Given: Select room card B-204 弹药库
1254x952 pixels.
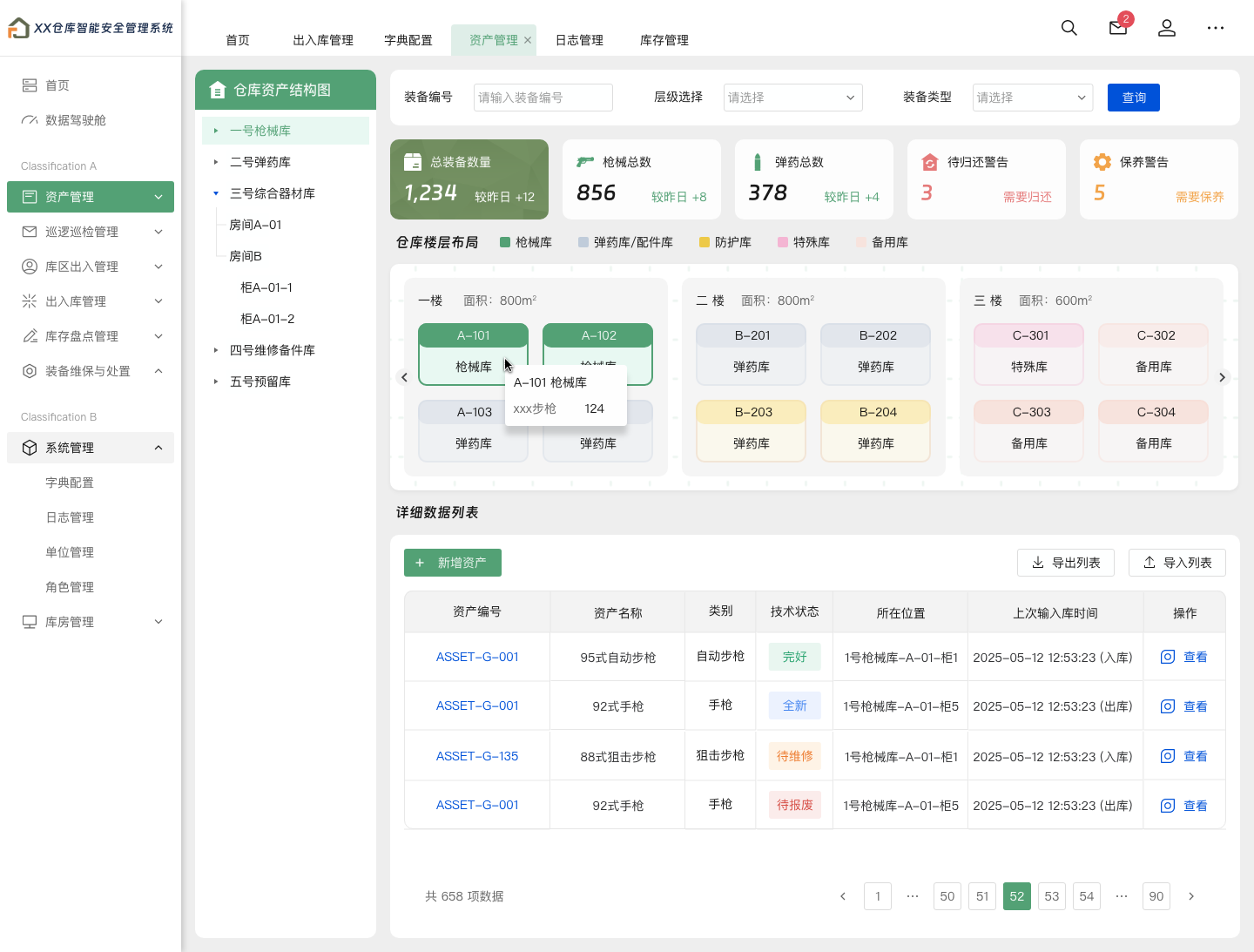Looking at the screenshot, I should coord(876,431).
